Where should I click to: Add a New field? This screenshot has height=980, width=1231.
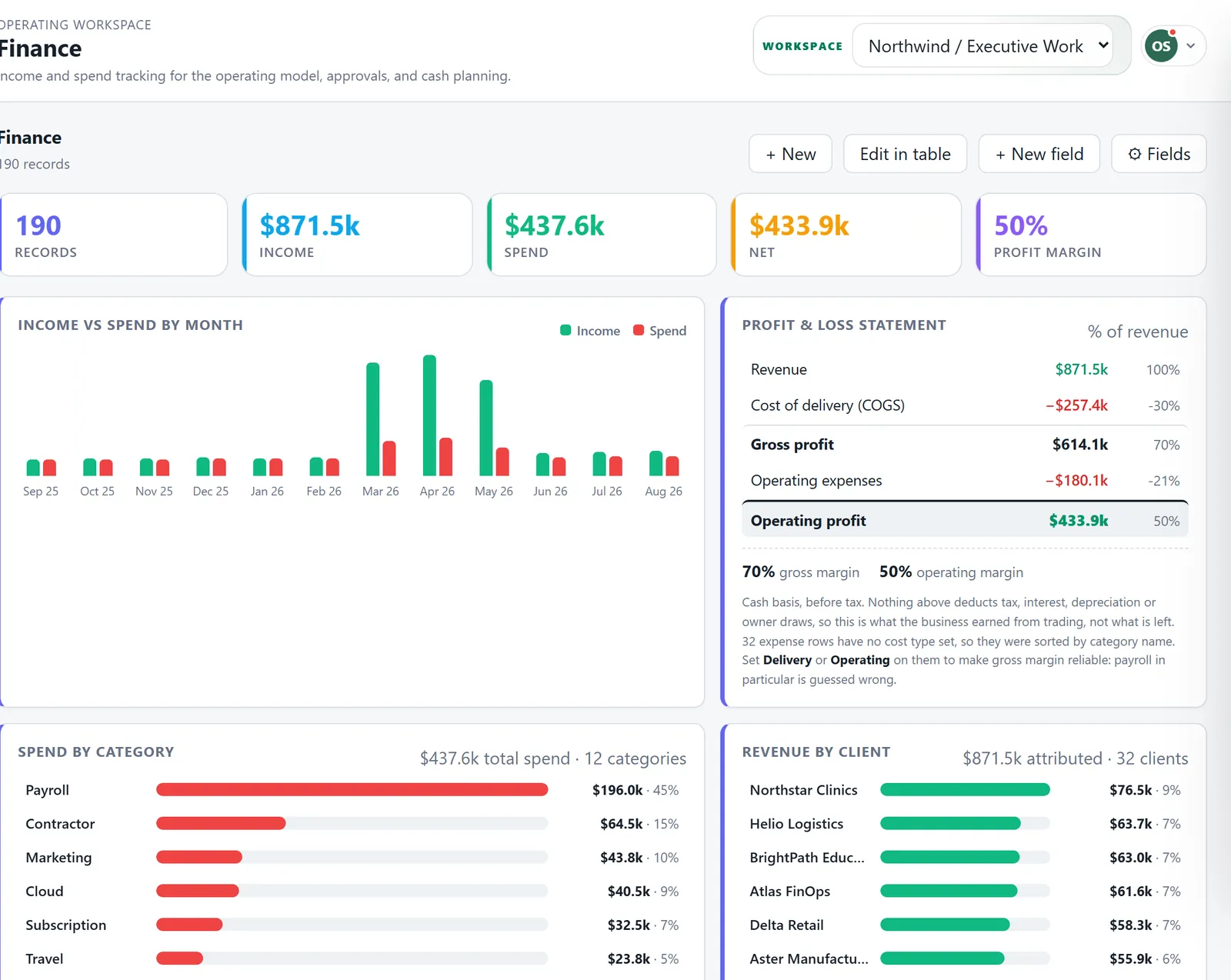(x=1039, y=154)
